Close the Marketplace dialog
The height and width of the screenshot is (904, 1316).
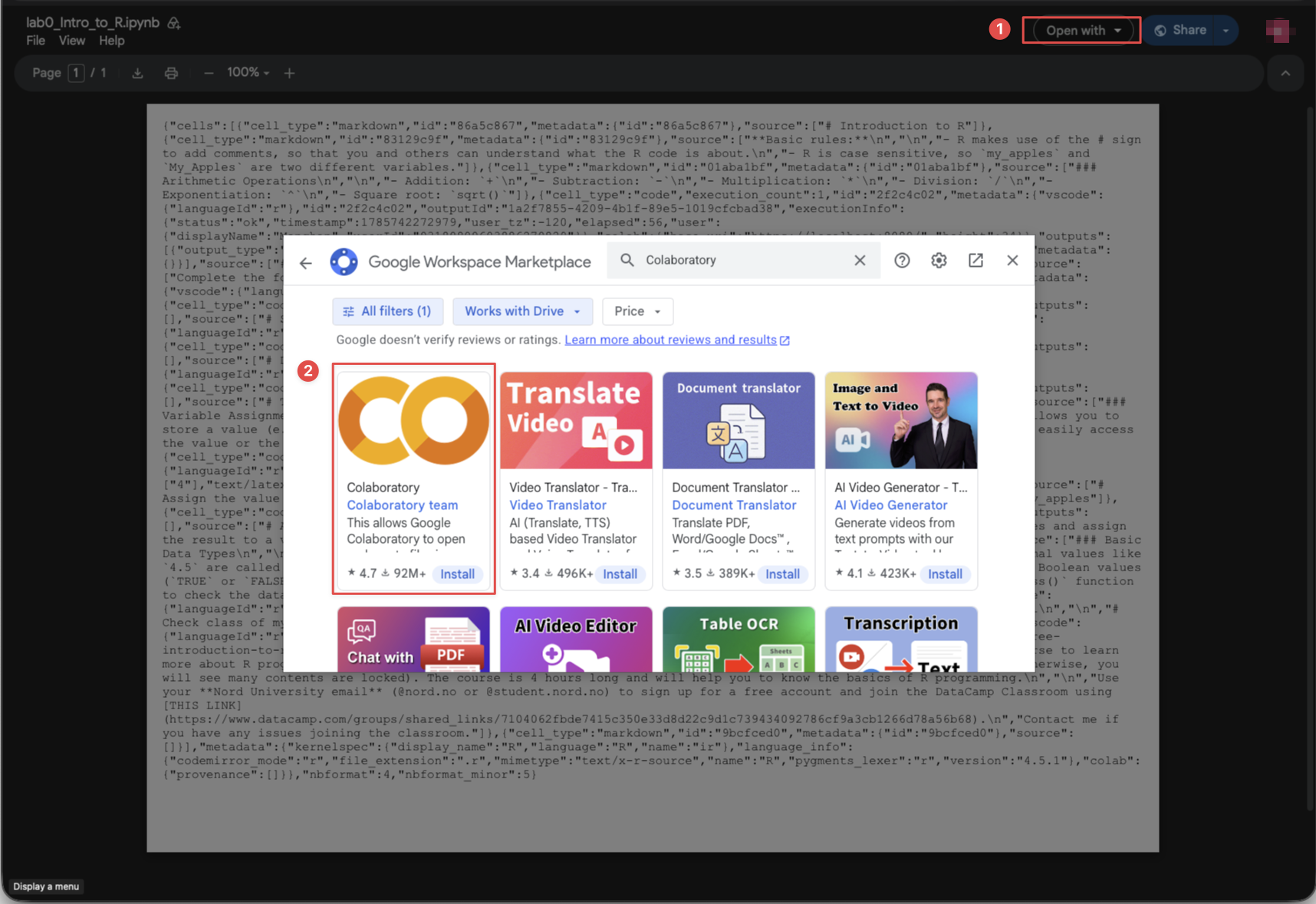point(1012,261)
